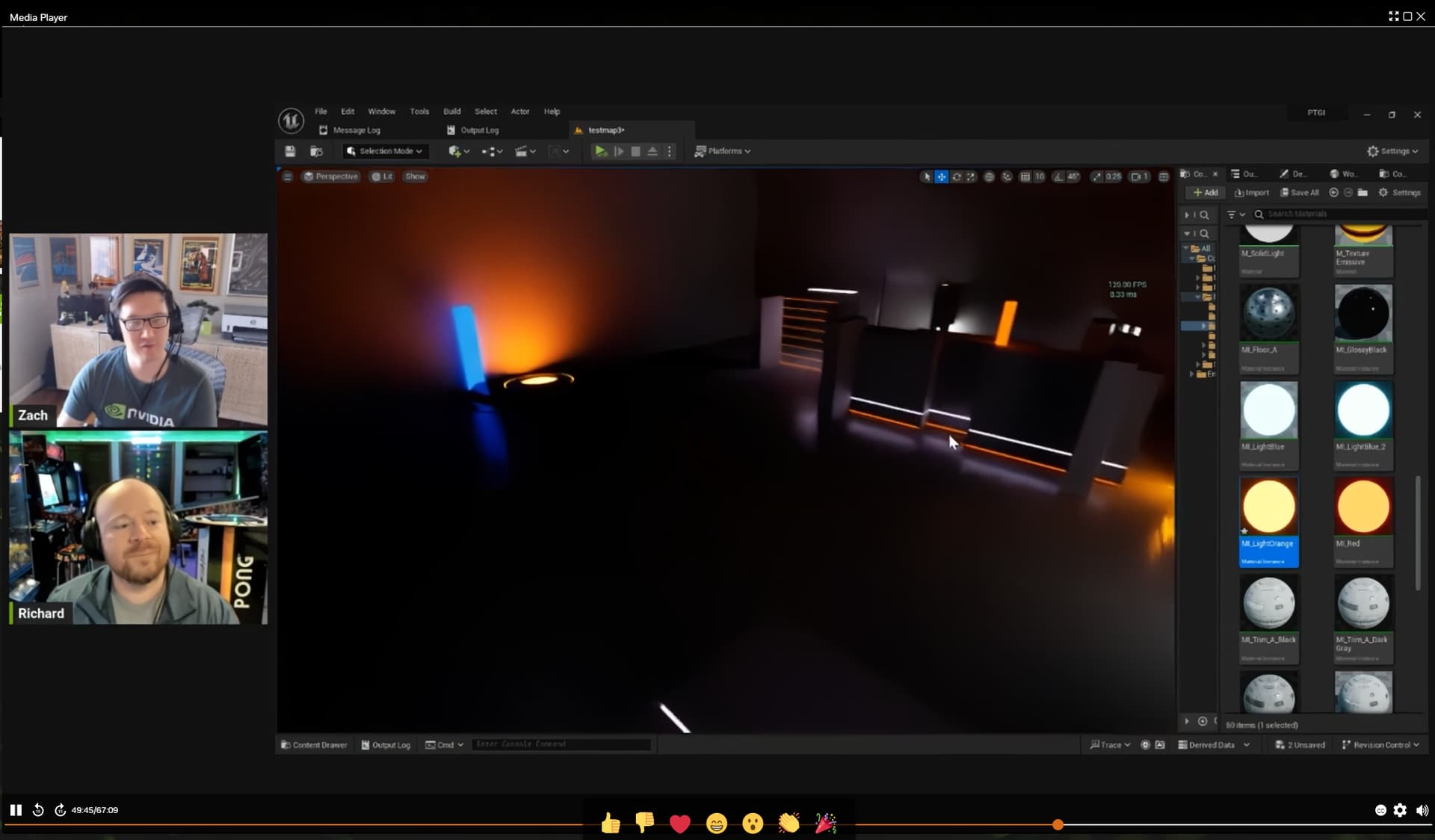Click the Save All button
The height and width of the screenshot is (840, 1435).
click(x=1300, y=192)
